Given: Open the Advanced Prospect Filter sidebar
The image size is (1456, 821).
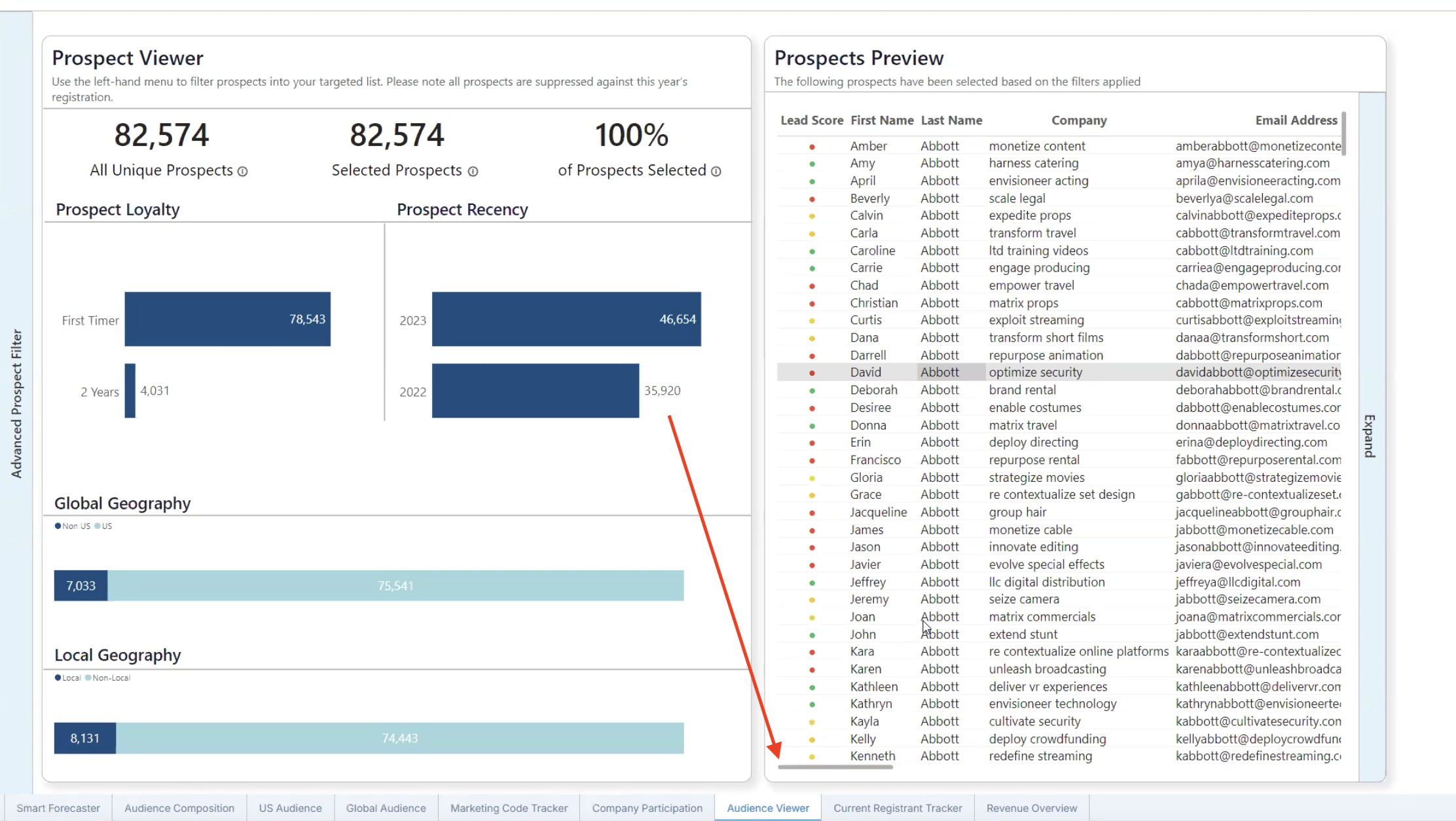Looking at the screenshot, I should coord(16,403).
